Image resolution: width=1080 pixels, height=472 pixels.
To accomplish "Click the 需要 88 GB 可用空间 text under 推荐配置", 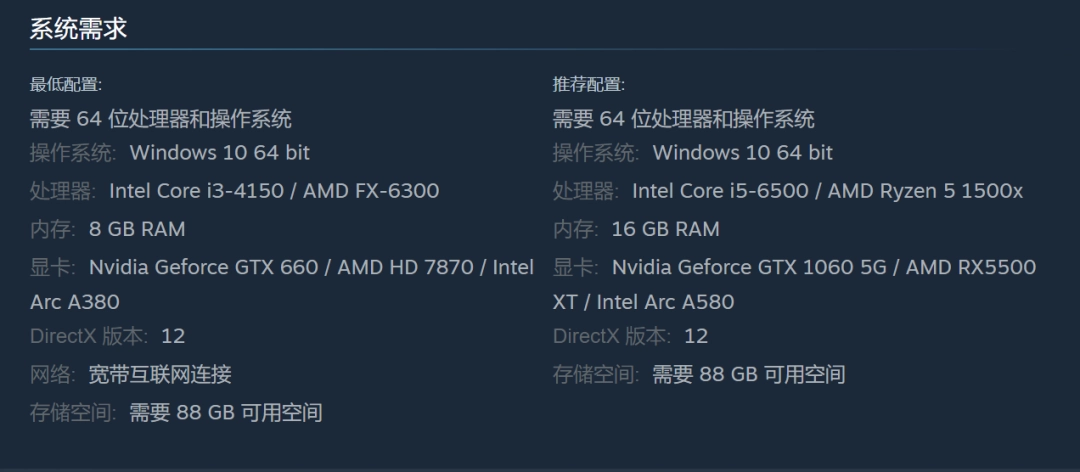I will pyautogui.click(x=748, y=375).
